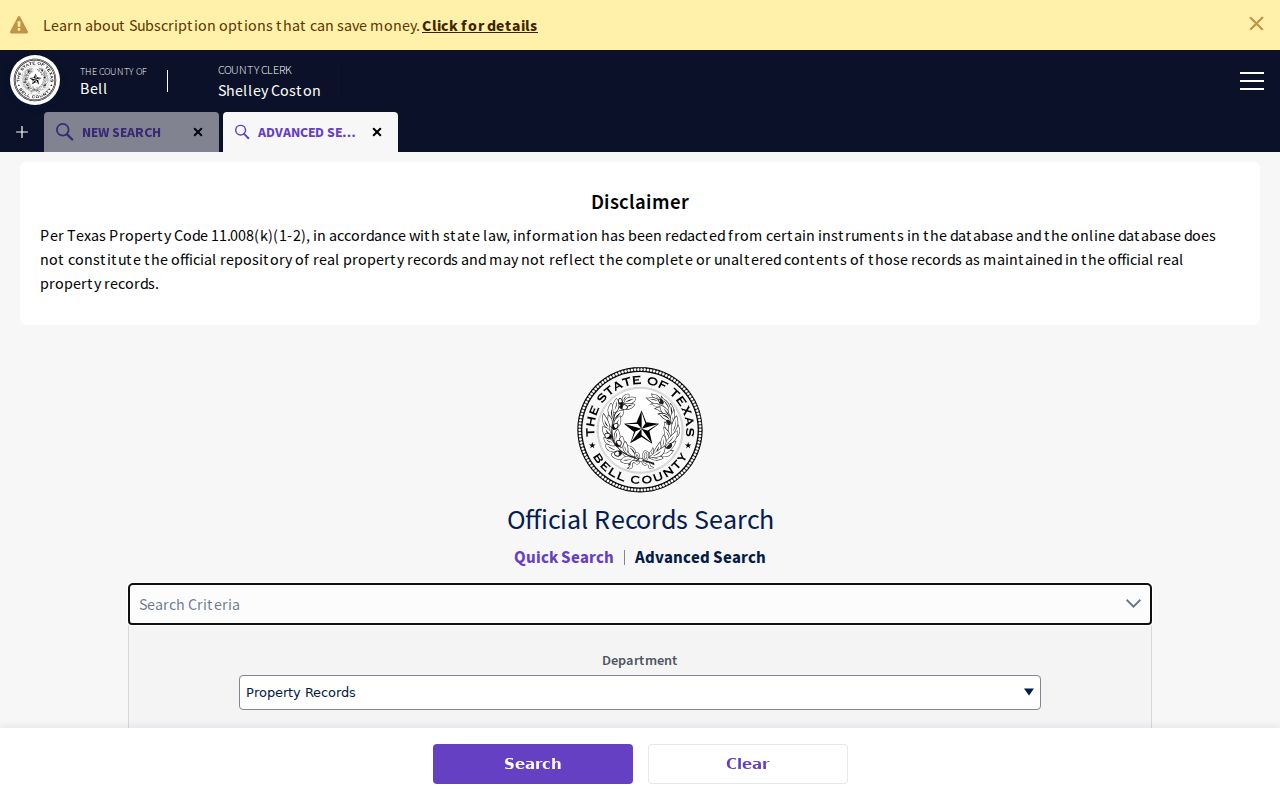The width and height of the screenshot is (1280, 800).
Task: Add a new tab with plus icon
Action: coord(22,132)
